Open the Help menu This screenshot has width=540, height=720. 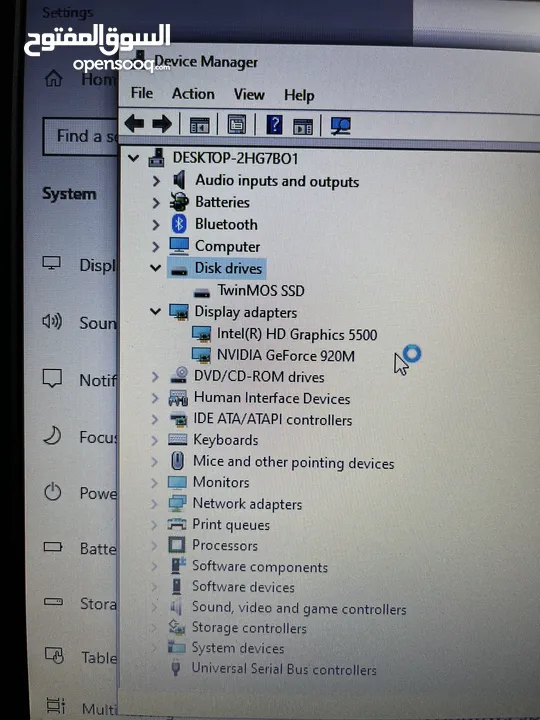[x=299, y=95]
